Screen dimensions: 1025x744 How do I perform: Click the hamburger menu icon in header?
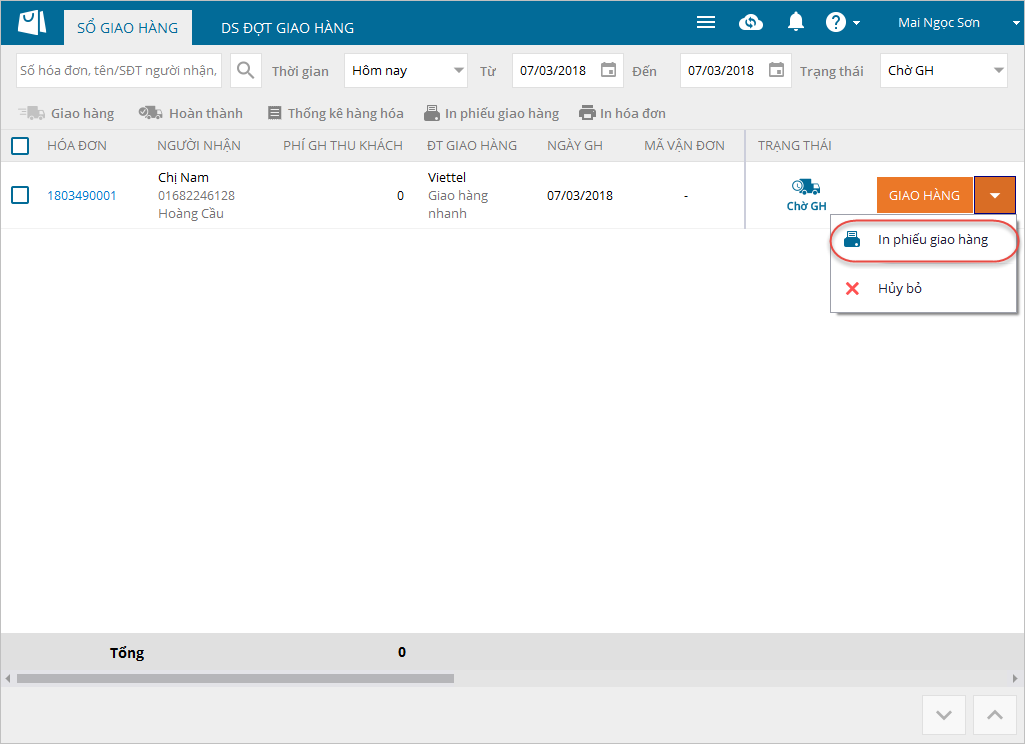tap(706, 22)
